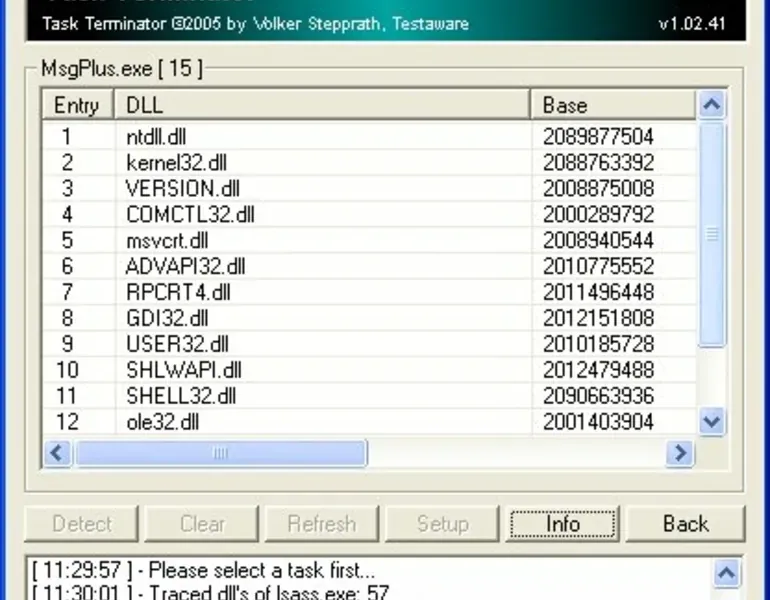The height and width of the screenshot is (600, 770).
Task: Select the SHLWAPI.dll row
Action: pos(369,370)
